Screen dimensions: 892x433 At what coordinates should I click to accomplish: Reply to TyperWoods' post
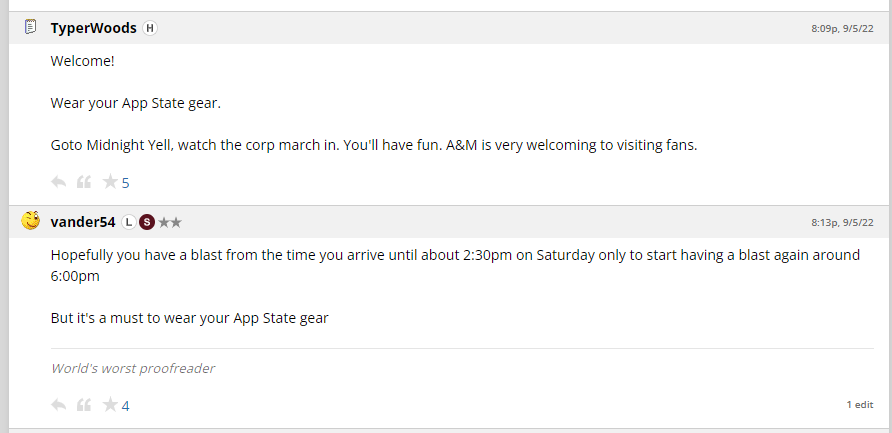pyautogui.click(x=59, y=182)
